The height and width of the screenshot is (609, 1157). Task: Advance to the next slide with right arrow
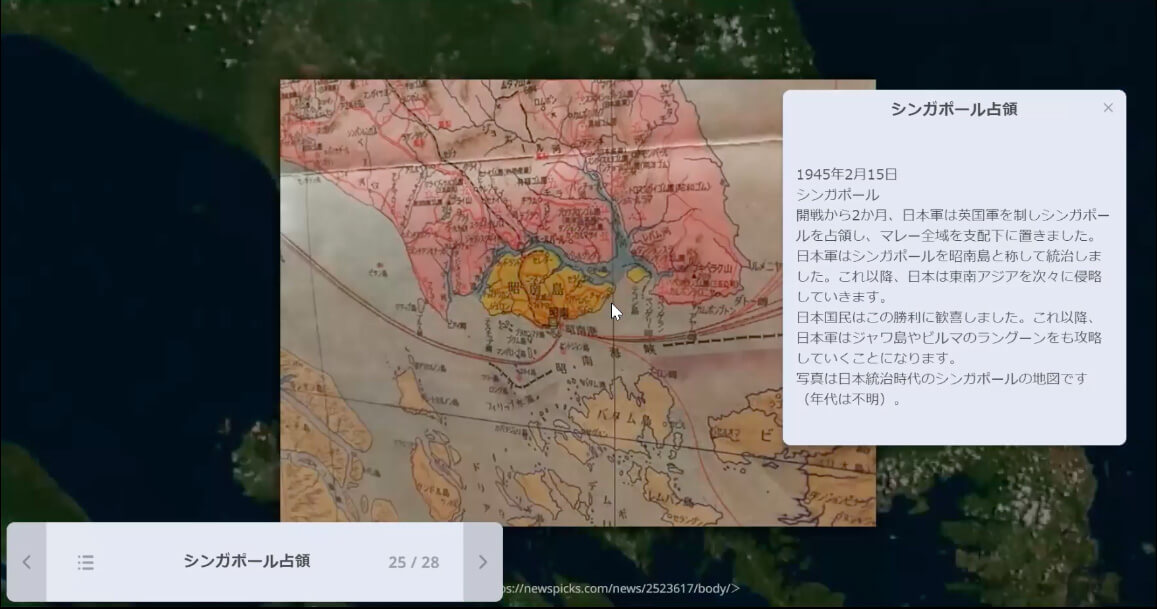(483, 562)
